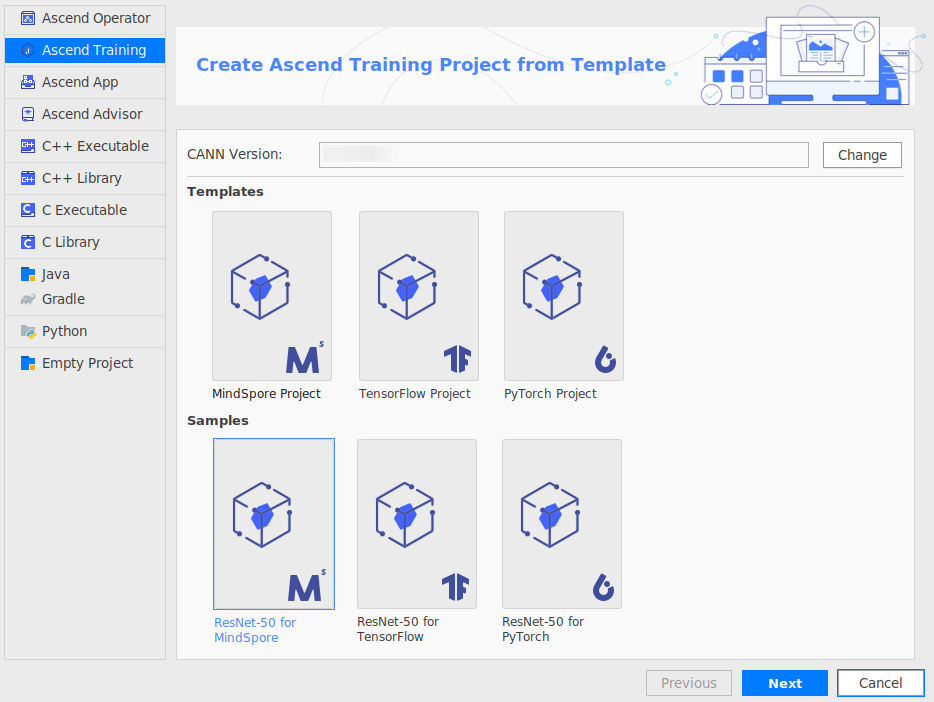Select the ResNet-50 for PyTorch sample card
934x702 pixels.
click(x=562, y=524)
